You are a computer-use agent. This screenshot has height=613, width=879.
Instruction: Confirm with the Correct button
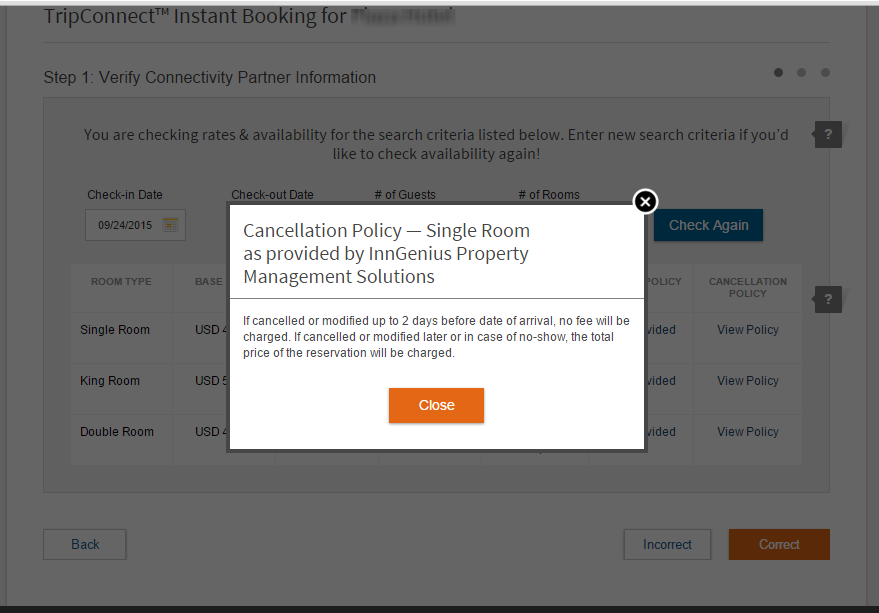click(x=779, y=544)
